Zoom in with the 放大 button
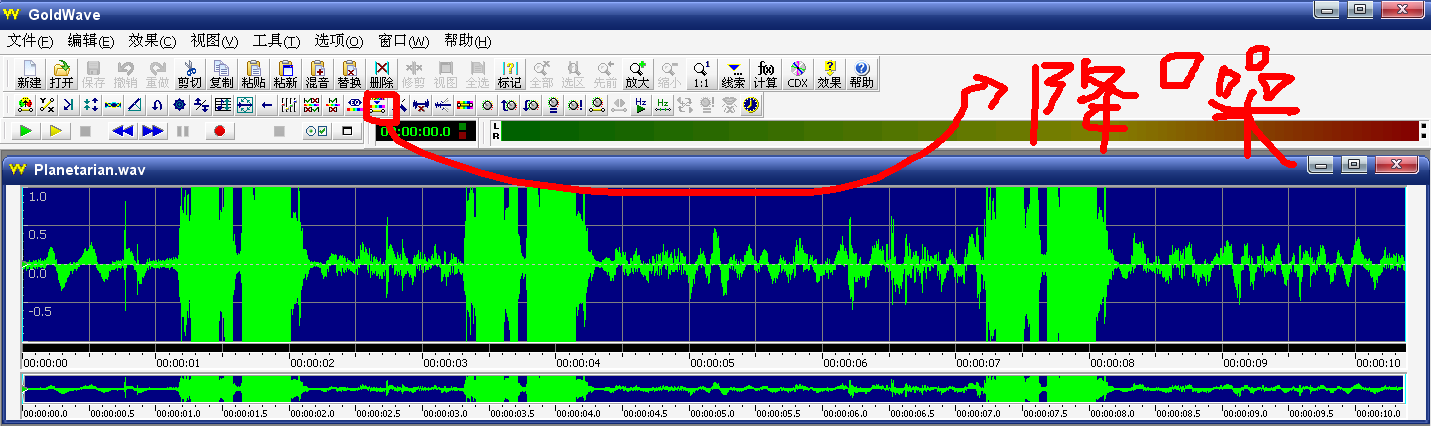The width and height of the screenshot is (1431, 426). [x=637, y=74]
